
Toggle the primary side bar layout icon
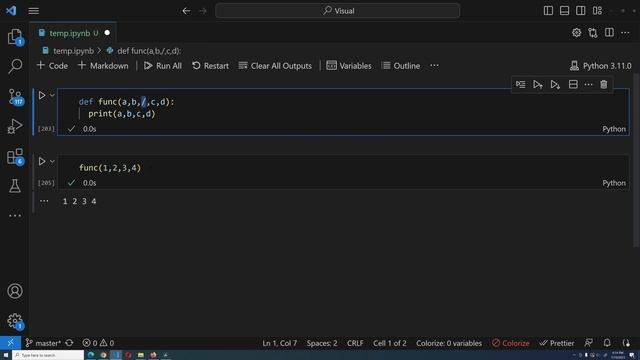pos(548,11)
